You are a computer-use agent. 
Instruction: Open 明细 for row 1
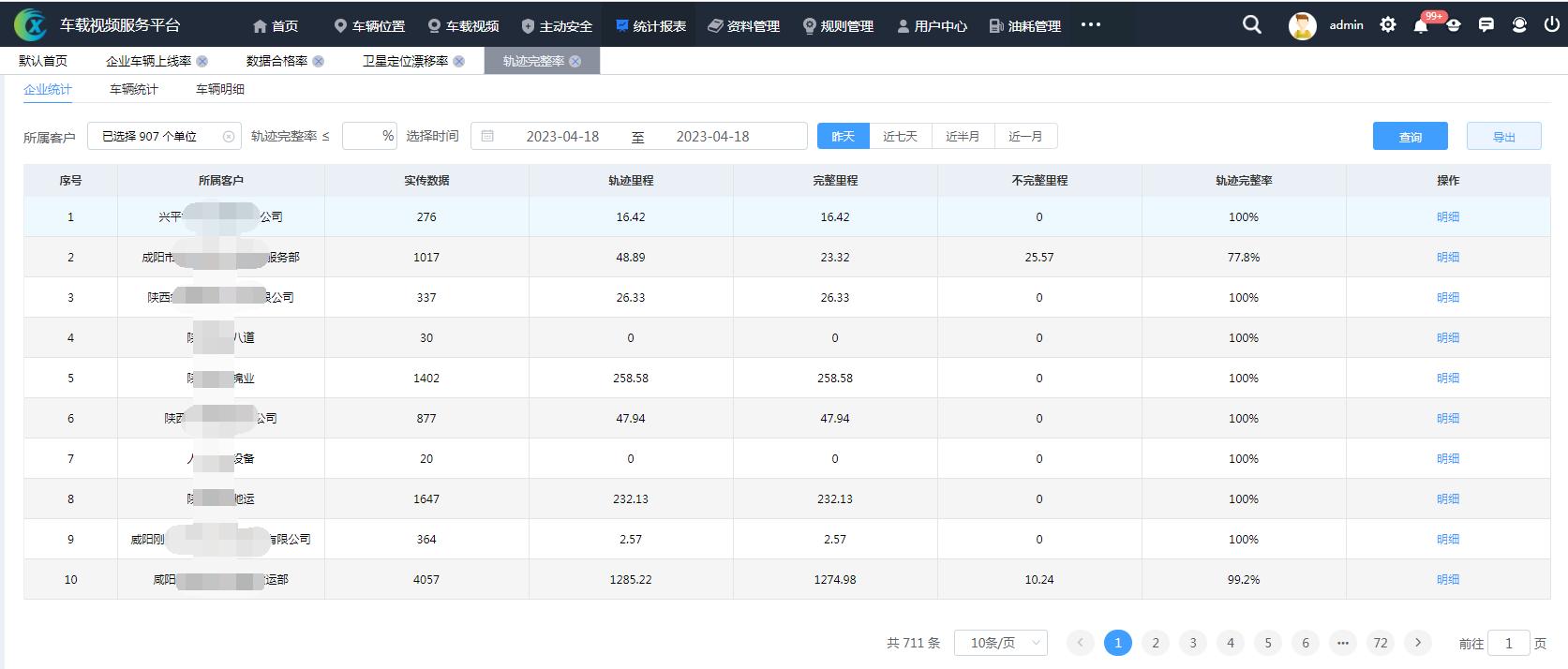point(1448,216)
